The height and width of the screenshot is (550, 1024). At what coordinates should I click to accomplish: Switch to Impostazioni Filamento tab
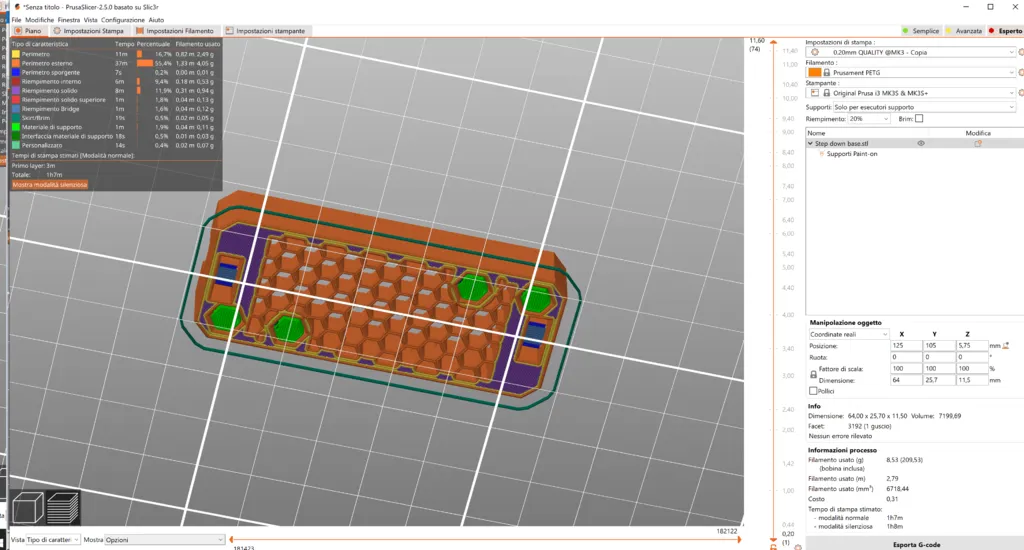click(175, 31)
